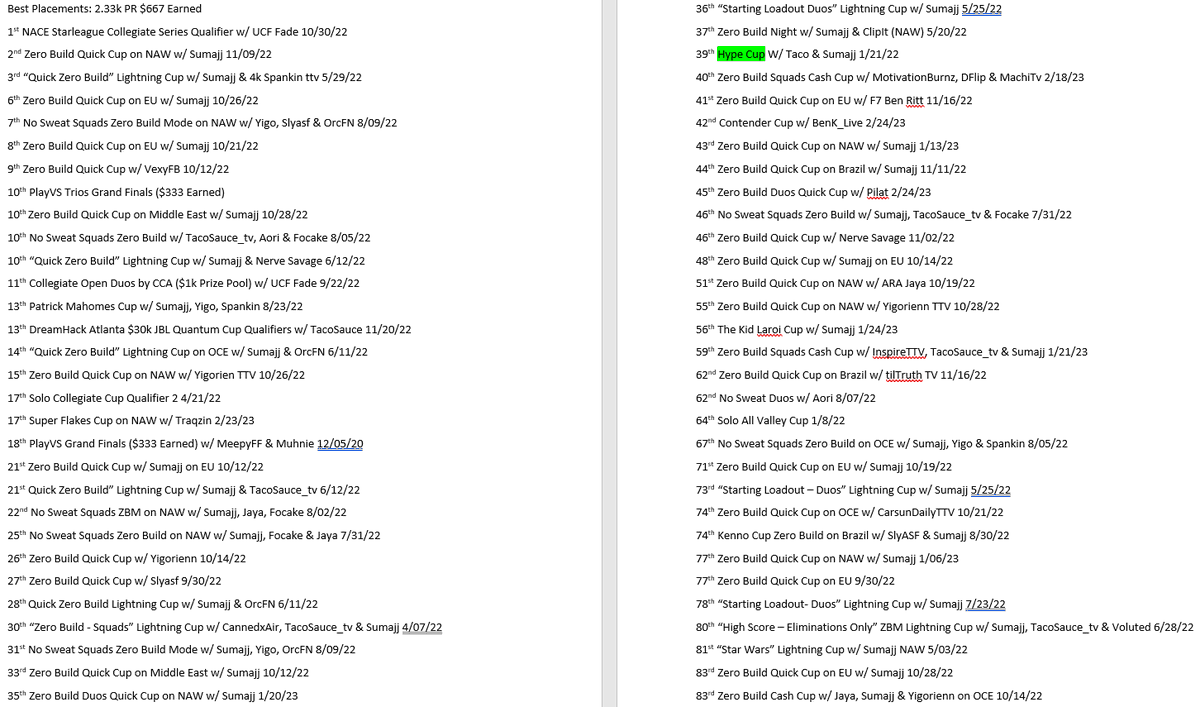1200x707 pixels.
Task: Click the '10th Zero Build Quick Cup on Middle East' line
Action: click(x=157, y=215)
